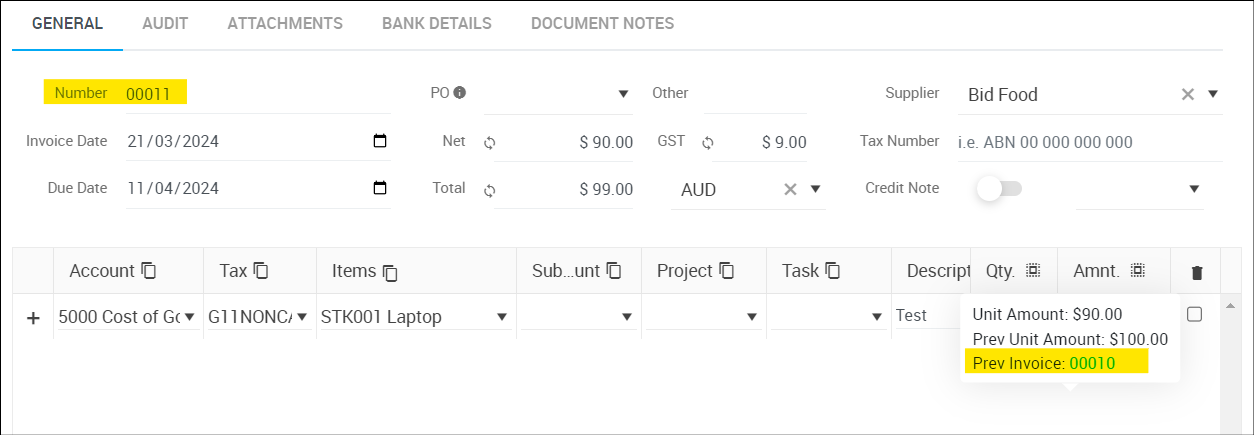Open previous invoice 00010 link
Image resolution: width=1254 pixels, height=435 pixels.
pyautogui.click(x=1092, y=363)
